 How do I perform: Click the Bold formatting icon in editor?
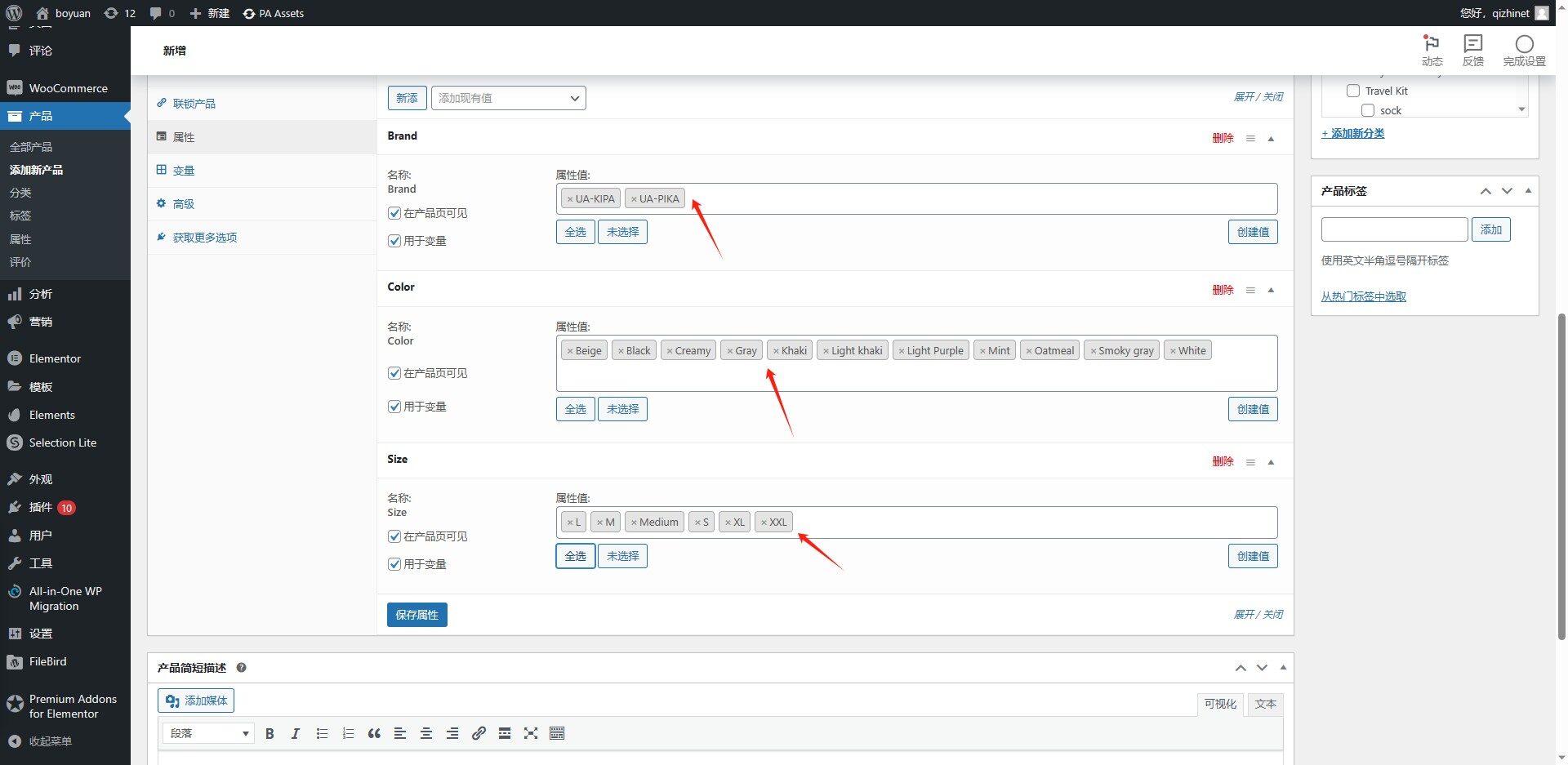(269, 733)
